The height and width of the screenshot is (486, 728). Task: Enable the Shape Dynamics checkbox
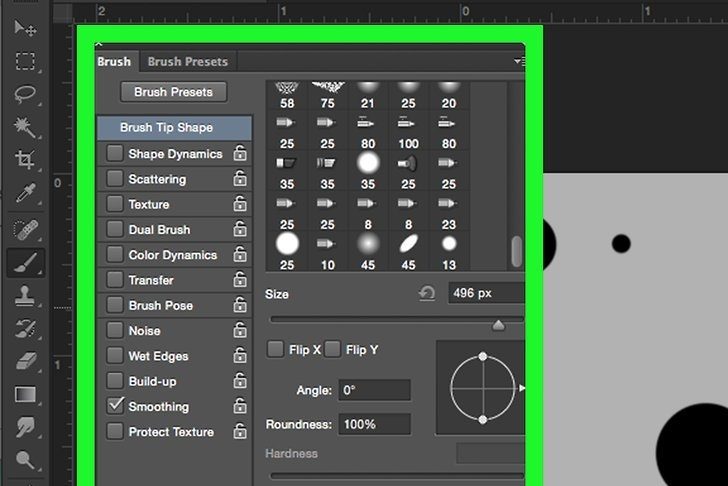click(x=115, y=154)
